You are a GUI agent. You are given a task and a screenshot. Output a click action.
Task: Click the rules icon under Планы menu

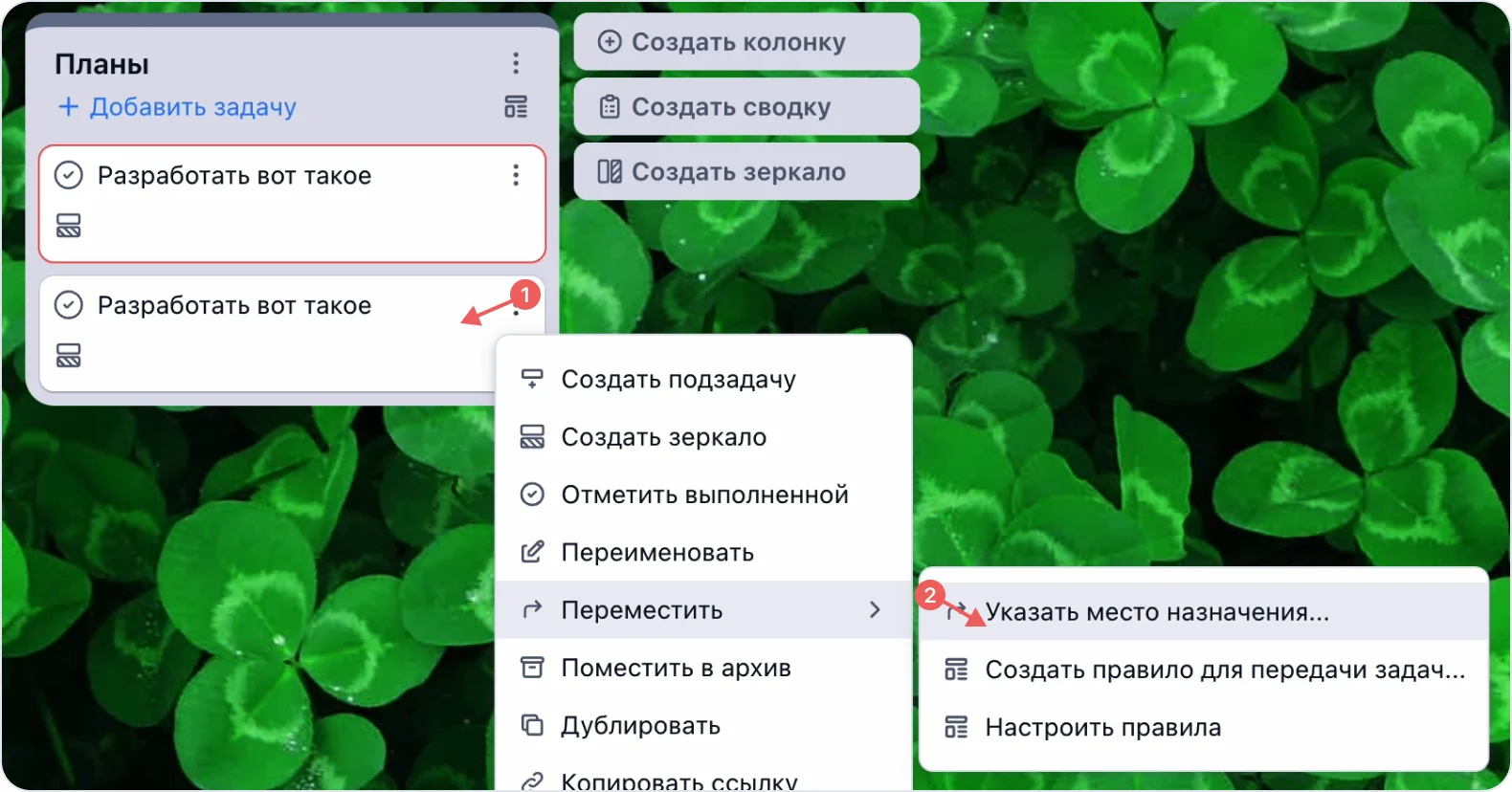tap(516, 107)
